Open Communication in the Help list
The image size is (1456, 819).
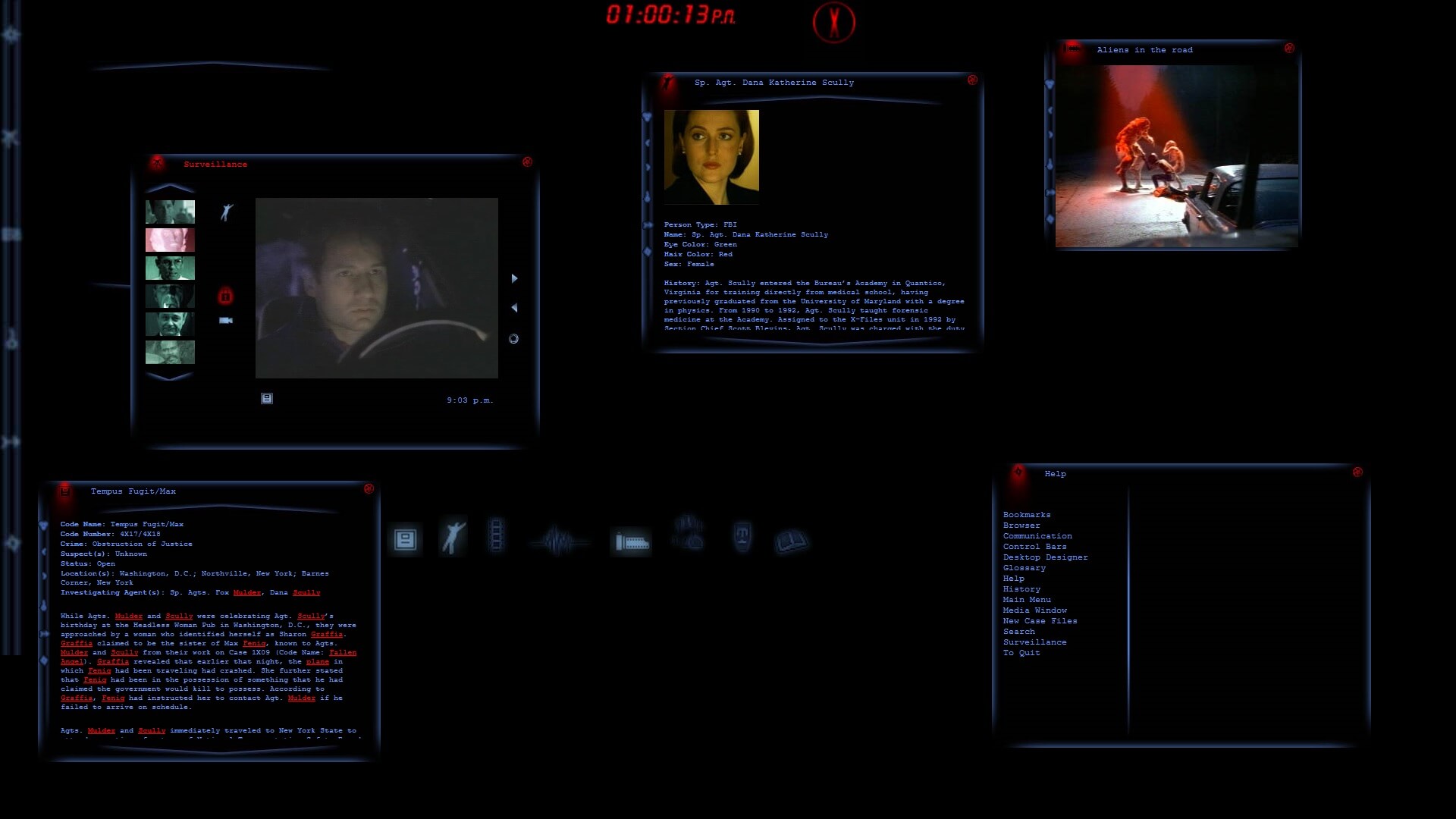[1037, 536]
